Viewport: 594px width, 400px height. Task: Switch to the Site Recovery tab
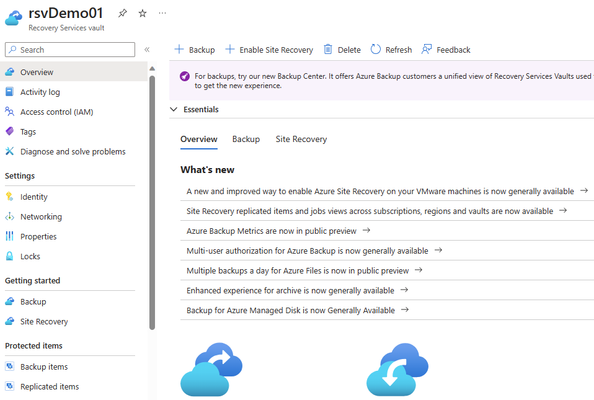point(301,139)
